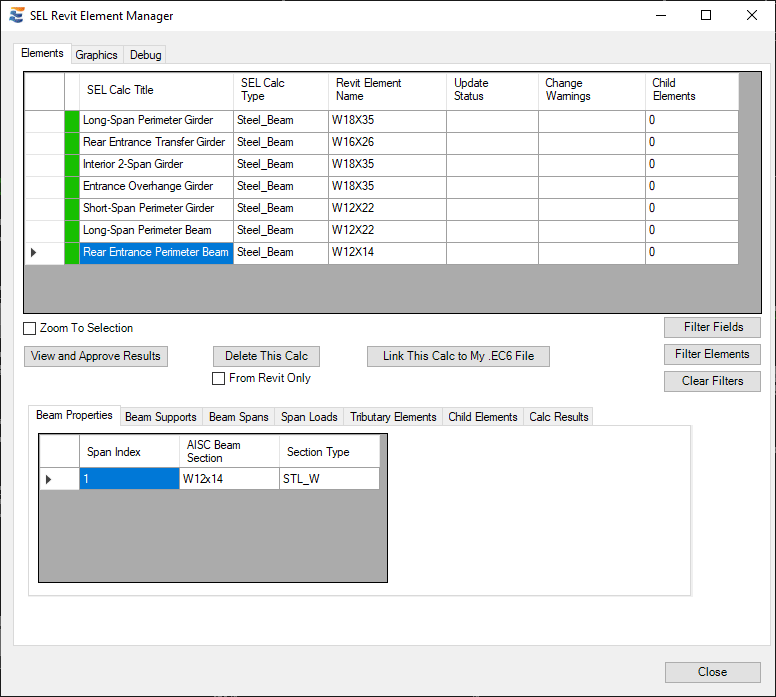Toggle From Revit Only checkbox
The image size is (776, 697).
(219, 379)
